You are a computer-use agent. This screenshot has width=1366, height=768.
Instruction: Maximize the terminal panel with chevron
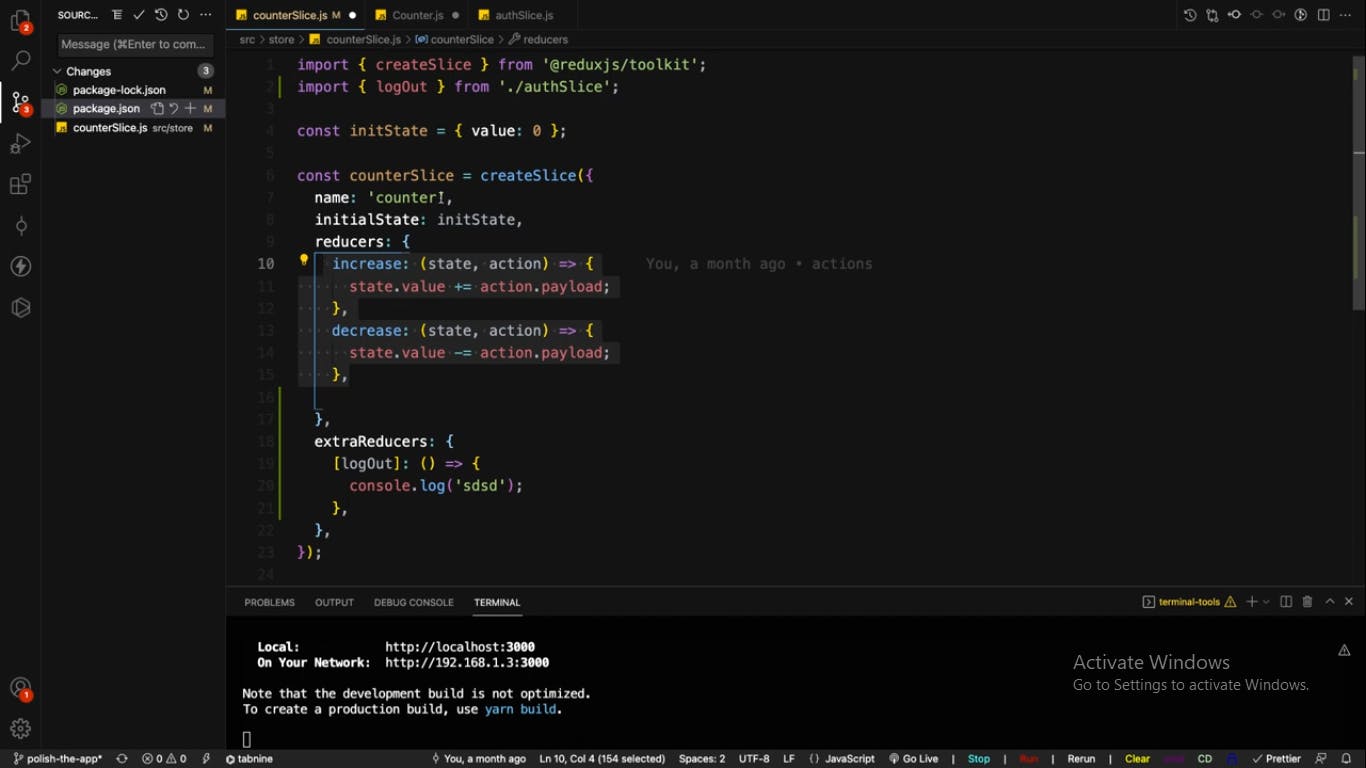(x=1329, y=602)
